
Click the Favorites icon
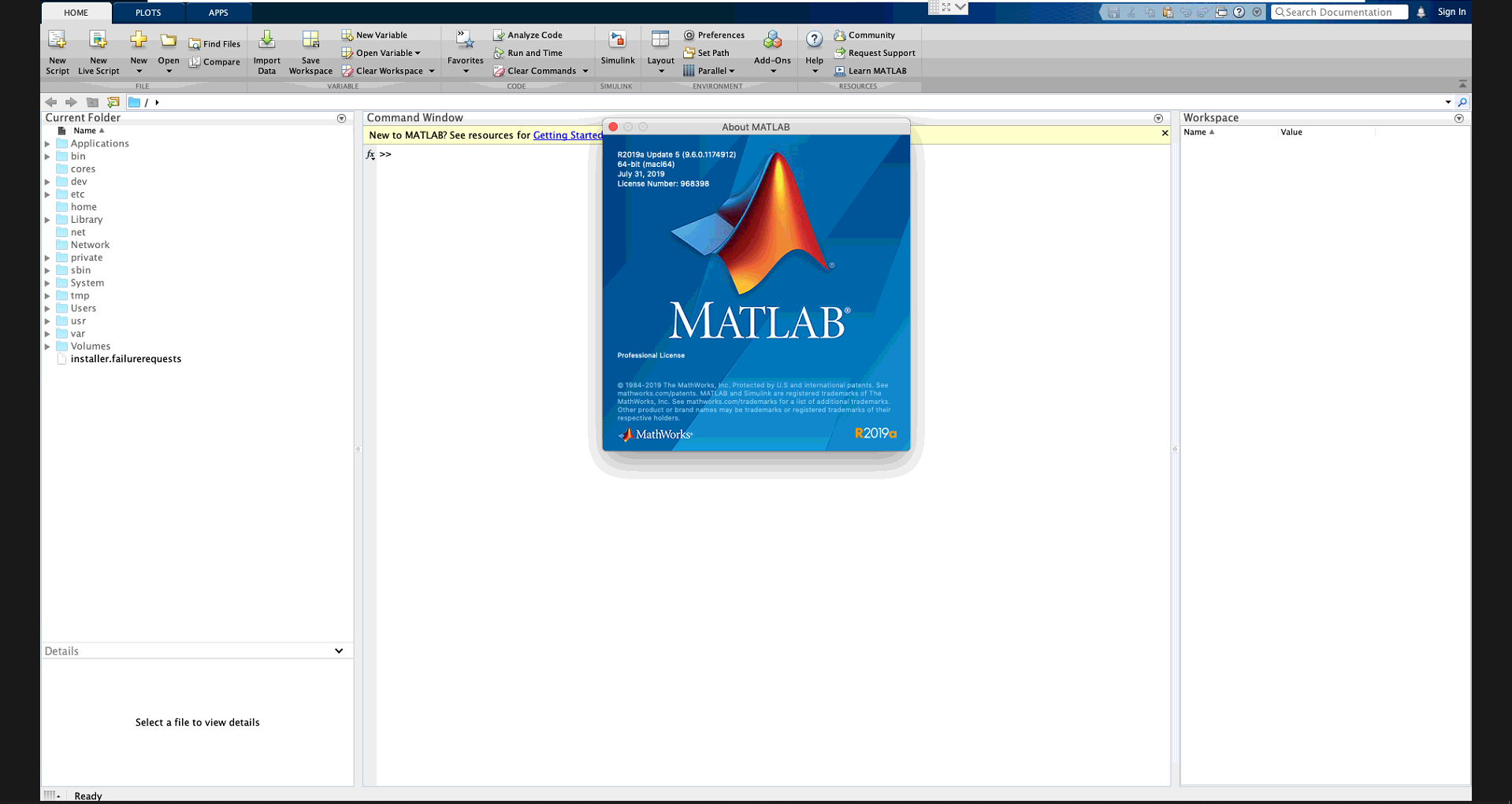click(466, 40)
